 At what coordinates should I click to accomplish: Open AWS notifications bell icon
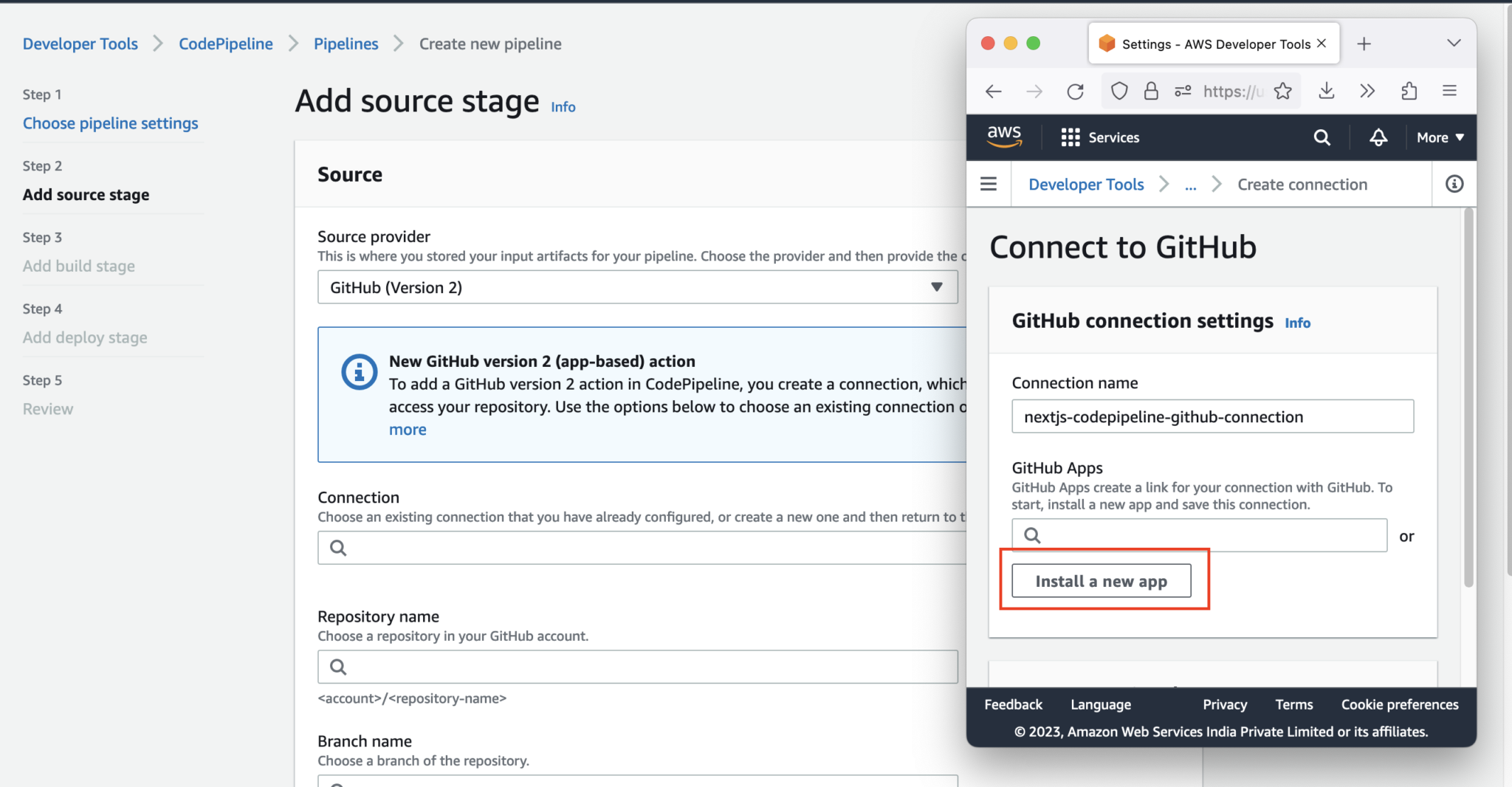click(x=1378, y=137)
